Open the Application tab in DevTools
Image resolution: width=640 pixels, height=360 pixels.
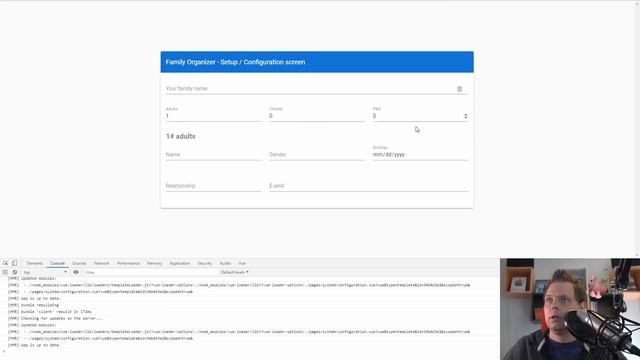click(x=180, y=263)
